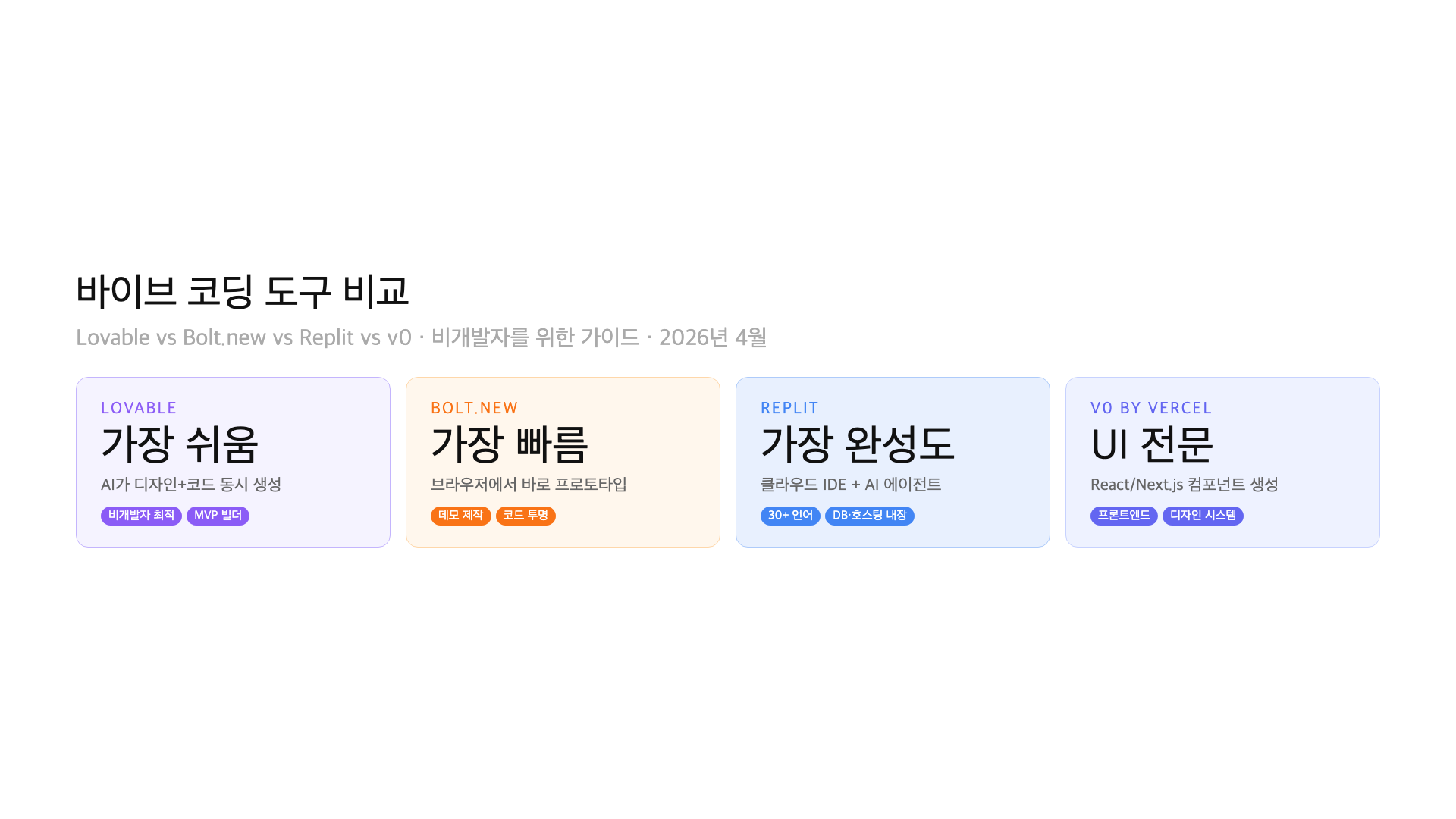Select the 가장 빠름 headline
The height and width of the screenshot is (819, 1456).
tap(510, 444)
